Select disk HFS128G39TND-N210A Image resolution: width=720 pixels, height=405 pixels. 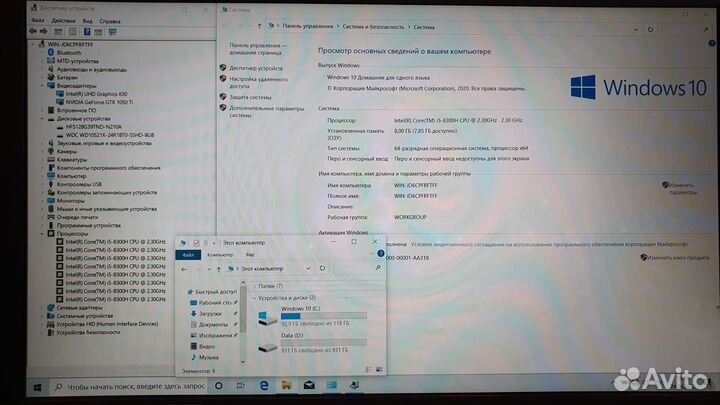click(x=93, y=127)
